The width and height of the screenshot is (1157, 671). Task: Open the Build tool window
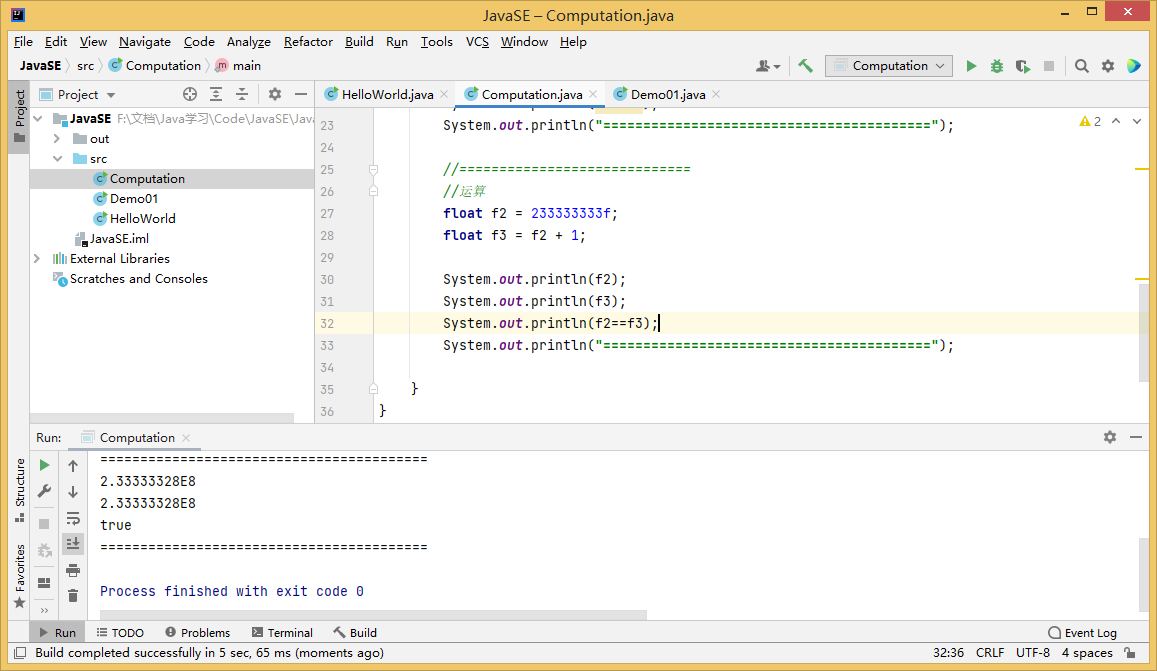tap(355, 633)
